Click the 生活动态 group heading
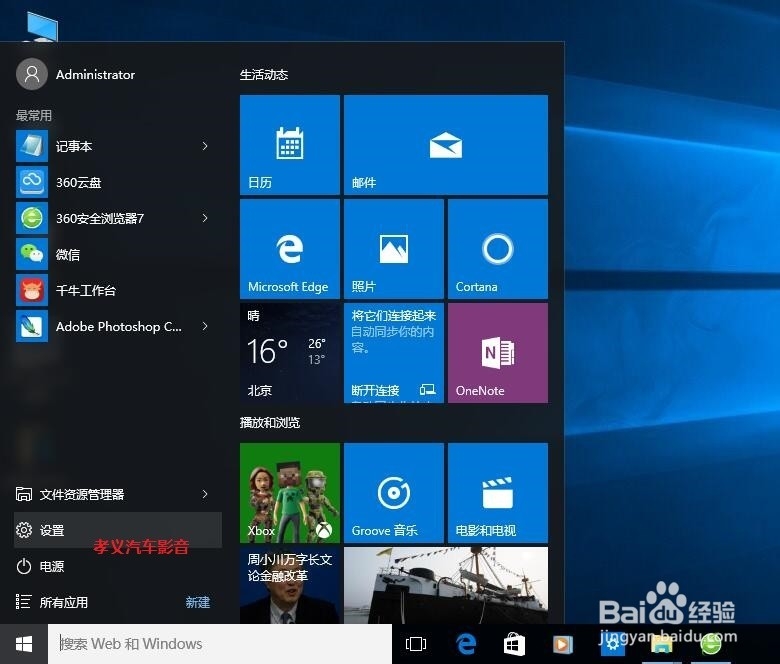The image size is (780, 664). coord(264,75)
